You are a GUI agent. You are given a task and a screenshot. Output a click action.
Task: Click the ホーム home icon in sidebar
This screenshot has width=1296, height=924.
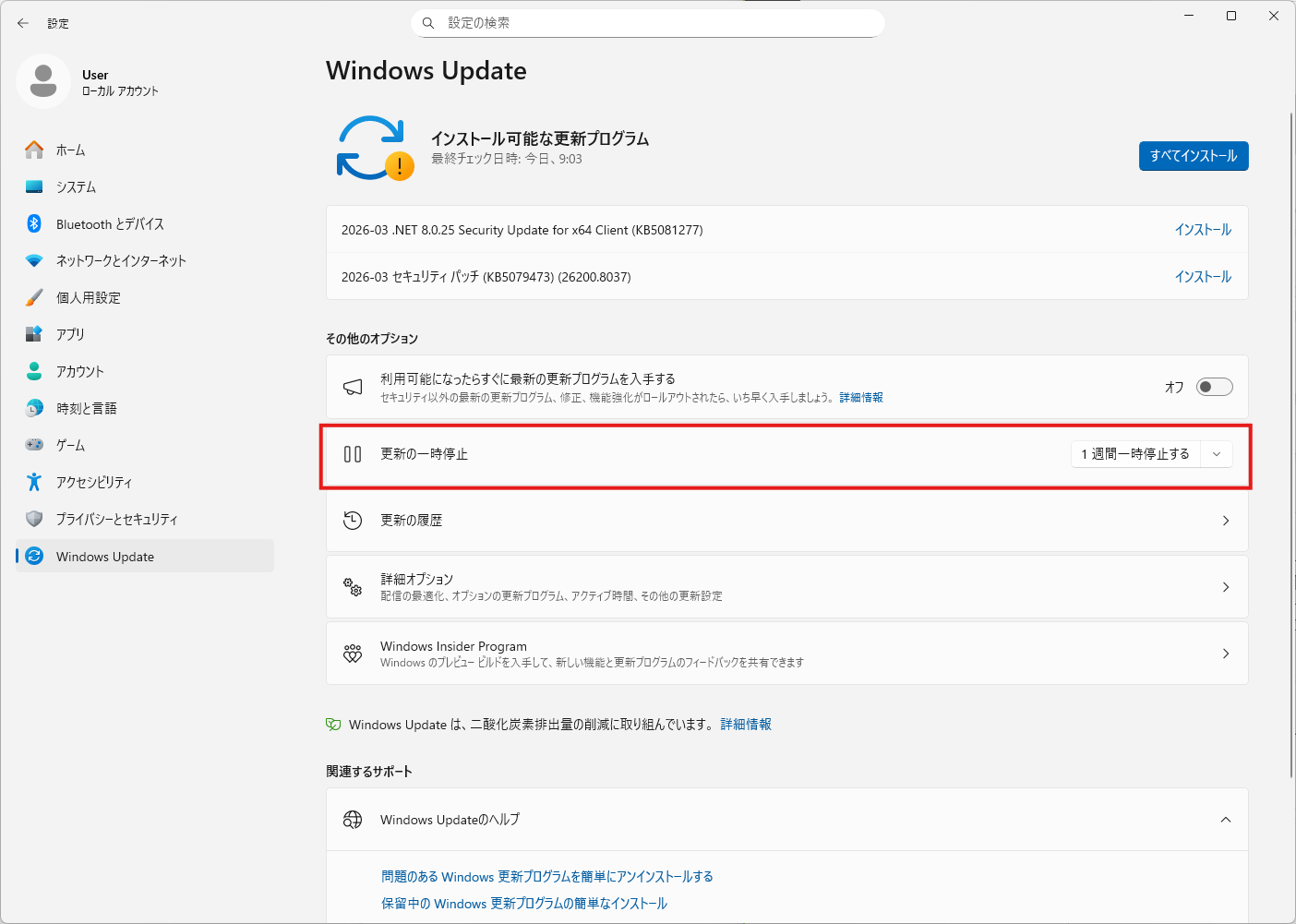coord(34,150)
